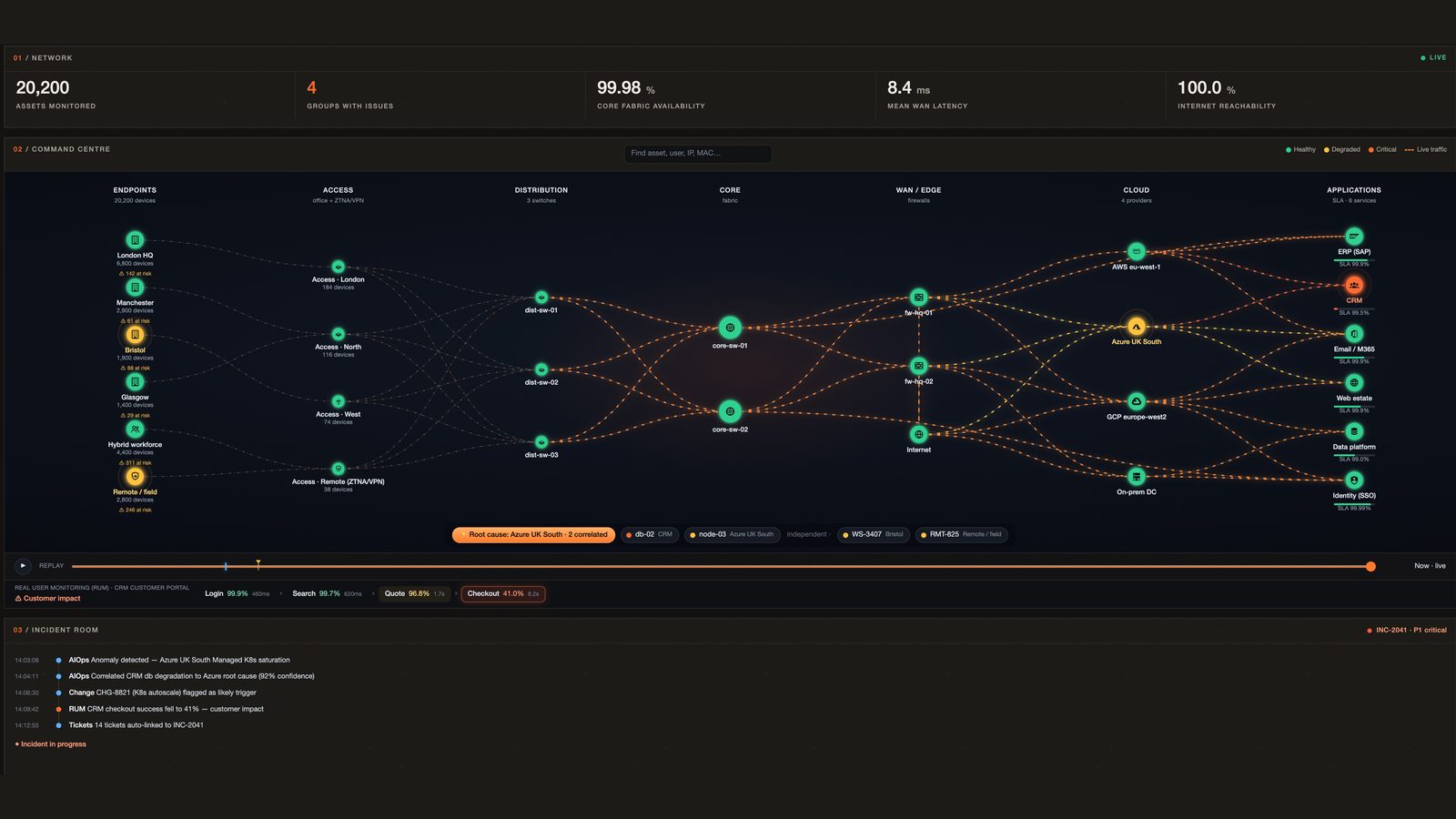Screen dimensions: 1456x819
Task: Open the degraded Azure UK South node
Action: 1137,327
